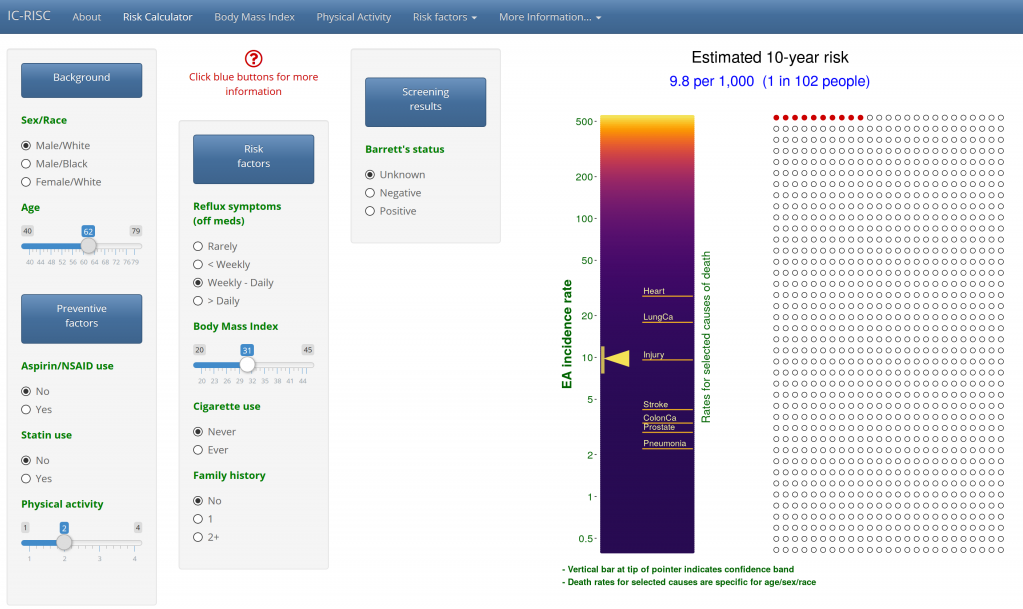Click the Background information button
1023x609 pixels.
[81, 80]
